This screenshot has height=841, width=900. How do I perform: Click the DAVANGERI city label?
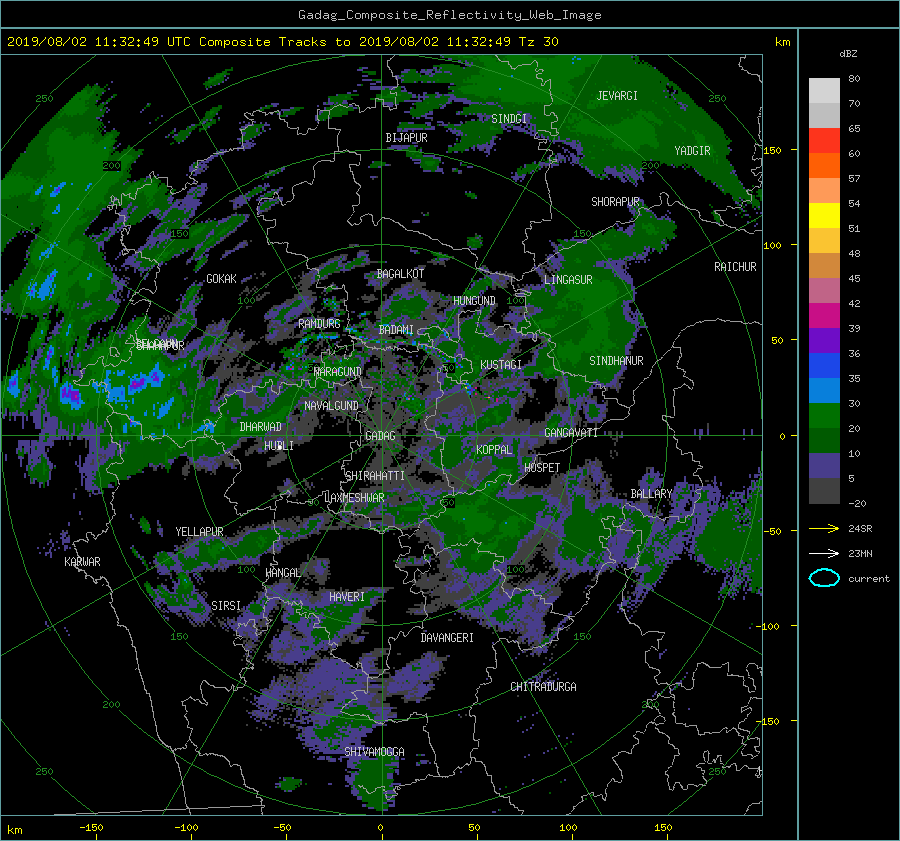[447, 638]
